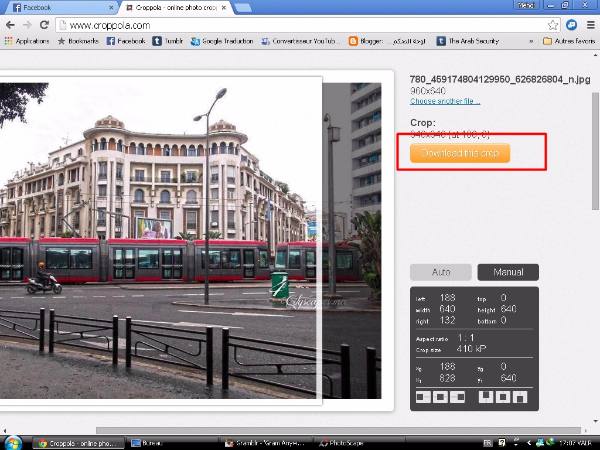Click the Download this crop button
The image size is (600, 450).
[x=460, y=153]
